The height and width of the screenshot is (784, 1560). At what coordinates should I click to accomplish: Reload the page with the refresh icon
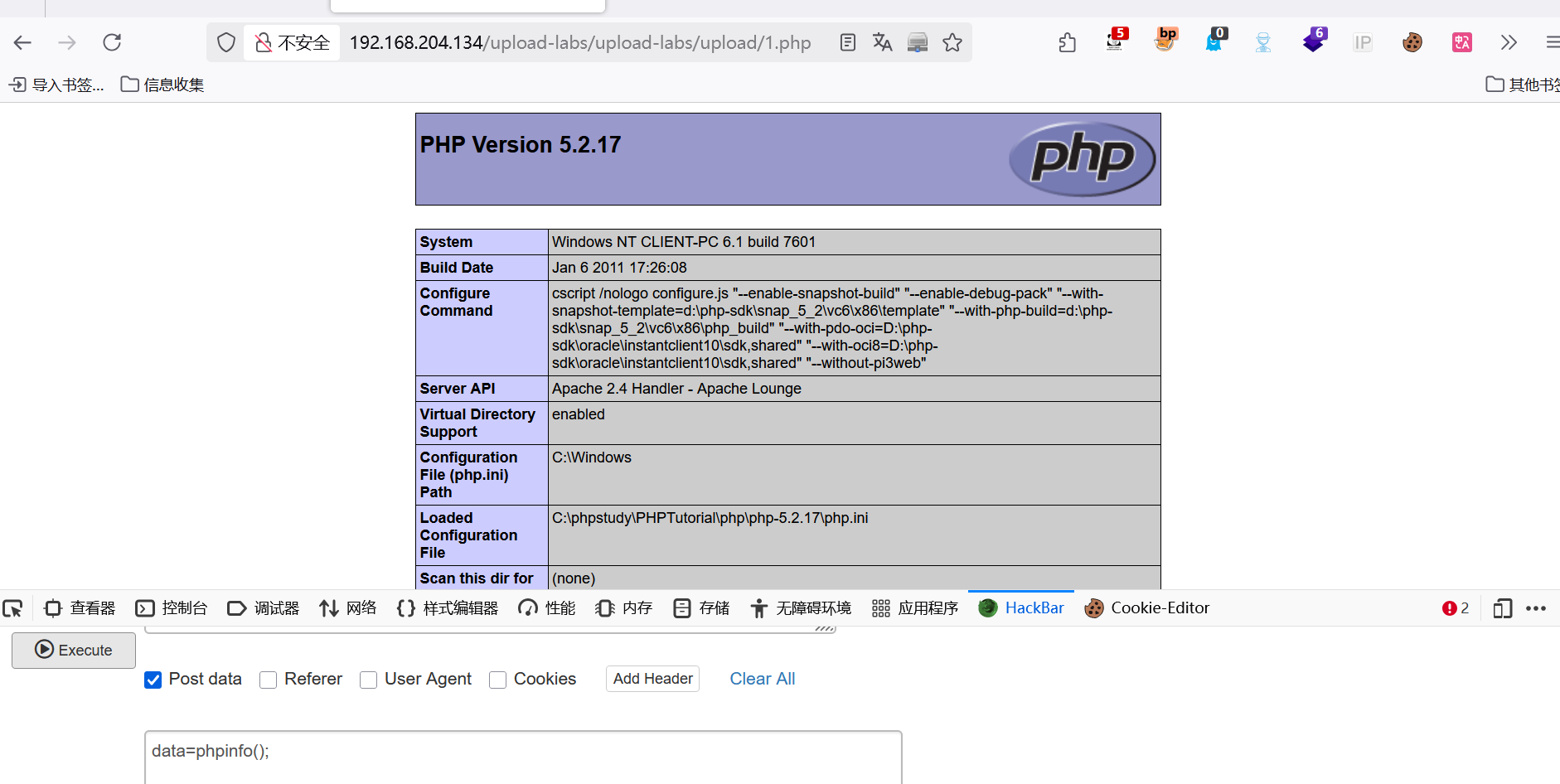click(112, 42)
